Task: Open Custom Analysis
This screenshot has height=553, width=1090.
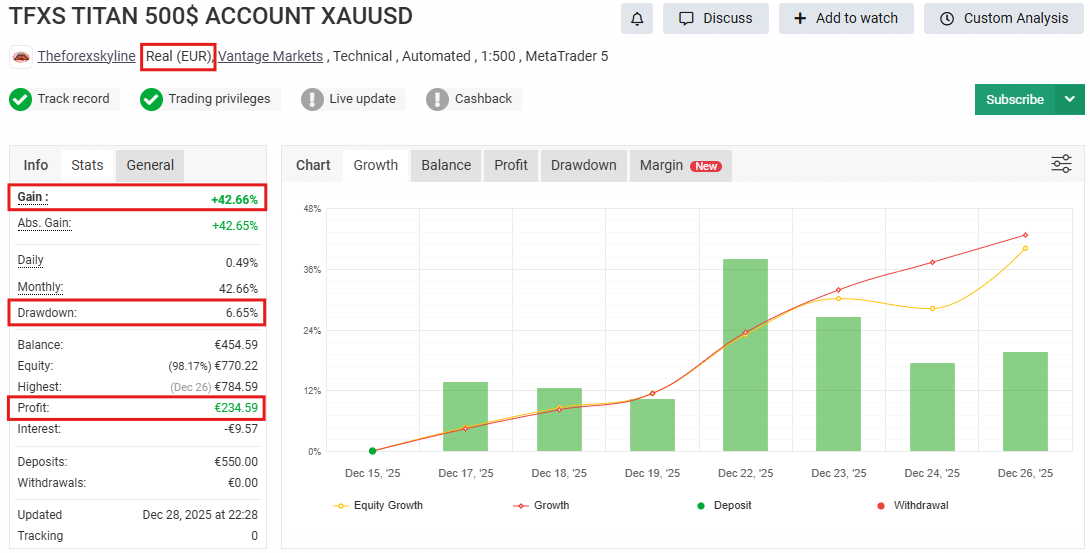Action: coord(1004,18)
